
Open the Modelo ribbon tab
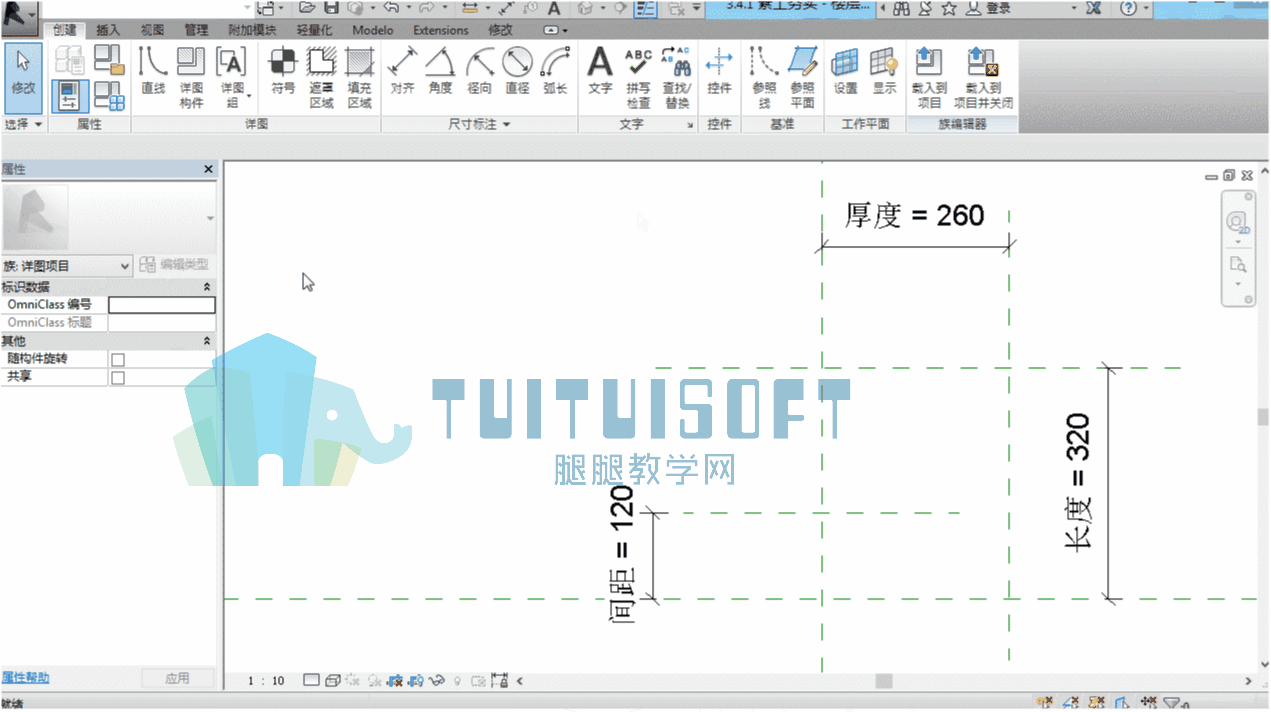(373, 30)
